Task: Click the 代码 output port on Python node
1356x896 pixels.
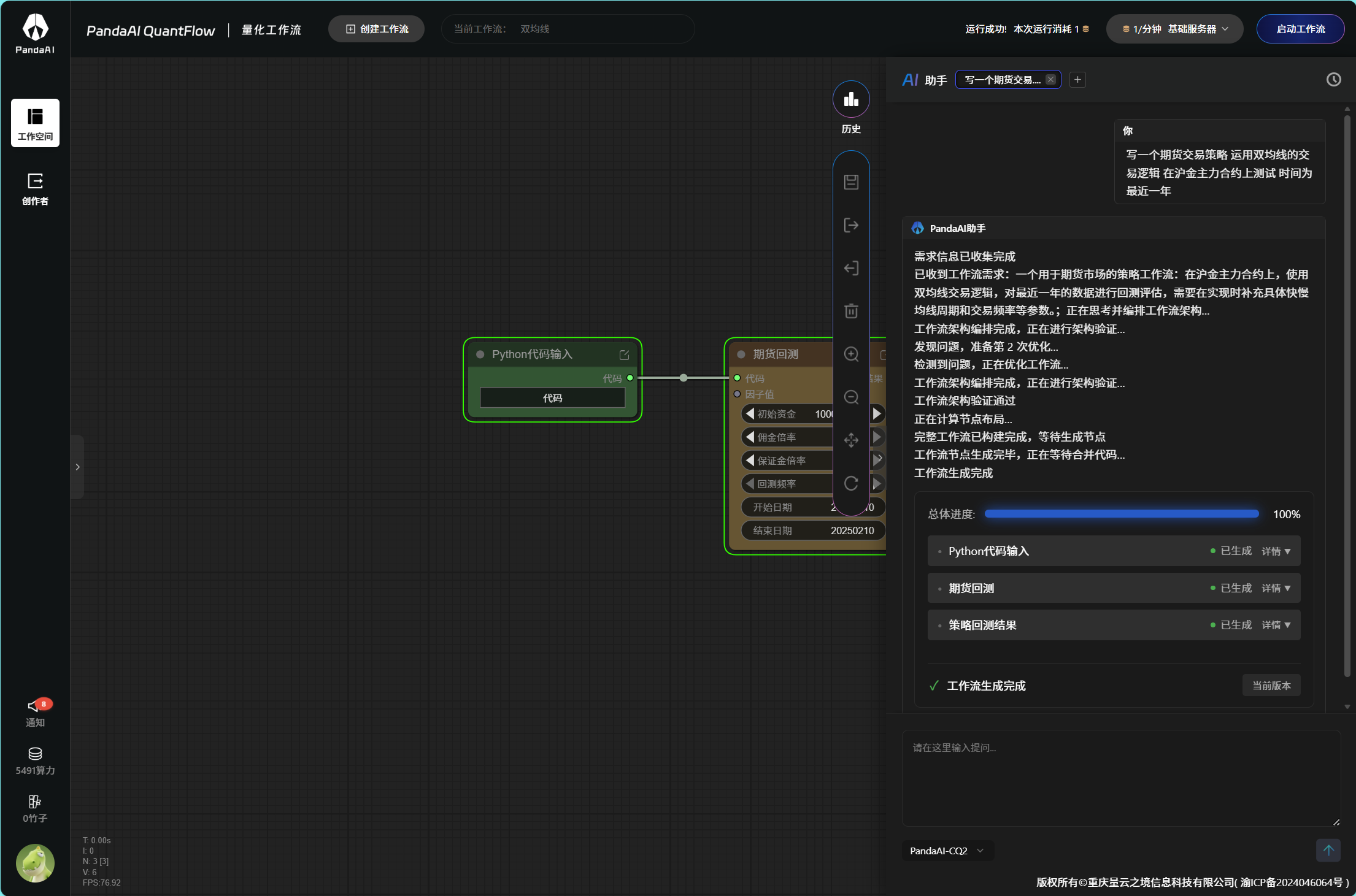Action: tap(630, 378)
